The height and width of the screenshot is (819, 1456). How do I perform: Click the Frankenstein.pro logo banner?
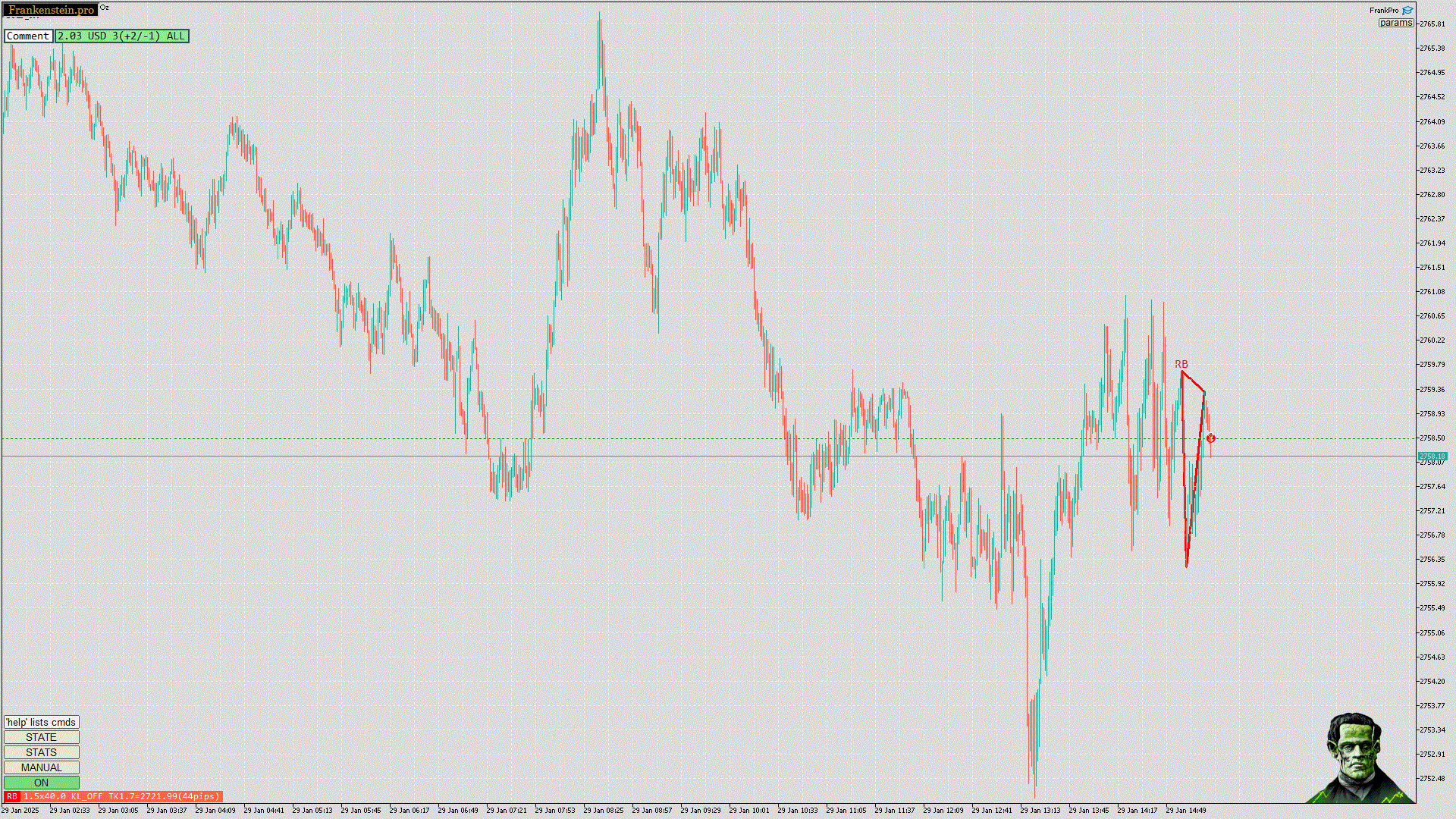click(51, 10)
